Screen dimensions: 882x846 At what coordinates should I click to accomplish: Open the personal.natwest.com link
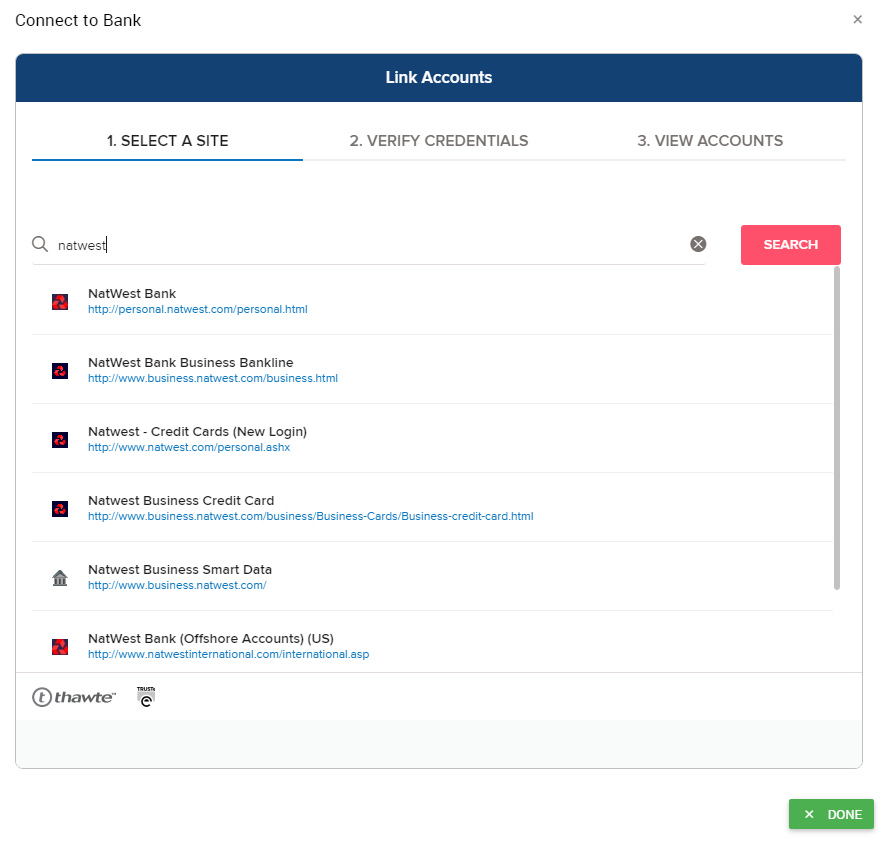tap(197, 309)
